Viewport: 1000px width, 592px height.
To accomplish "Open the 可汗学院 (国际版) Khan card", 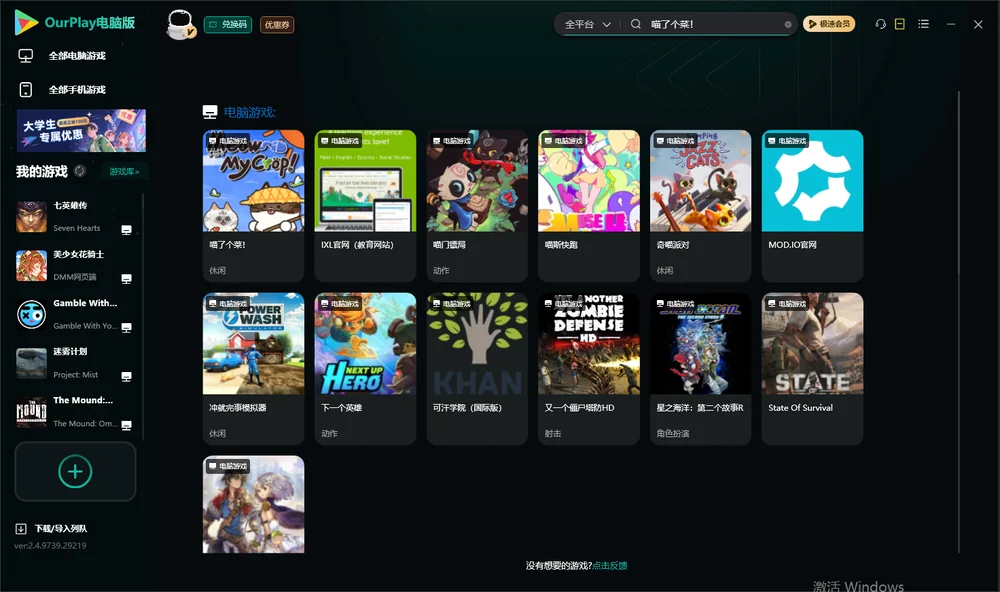I will pos(477,369).
